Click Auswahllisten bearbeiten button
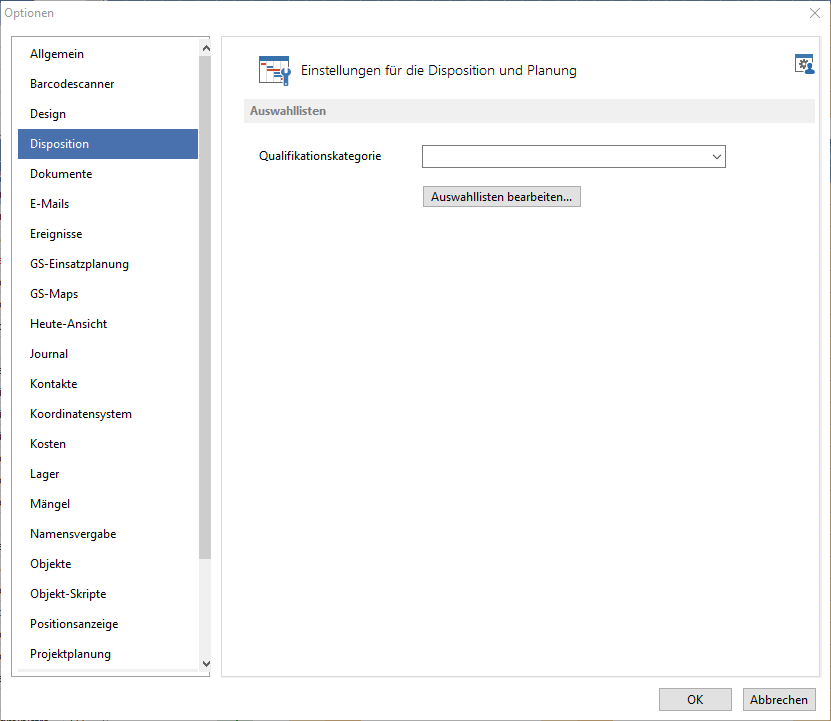831x721 pixels. pyautogui.click(x=501, y=197)
